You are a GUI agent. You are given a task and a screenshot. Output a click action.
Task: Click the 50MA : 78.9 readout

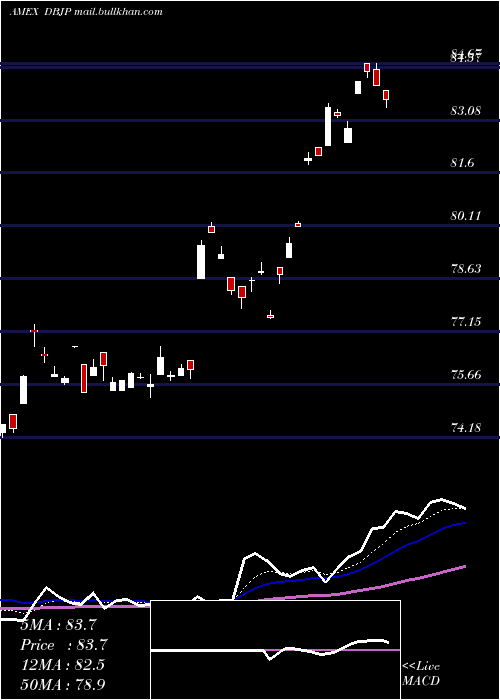[x=63, y=684]
